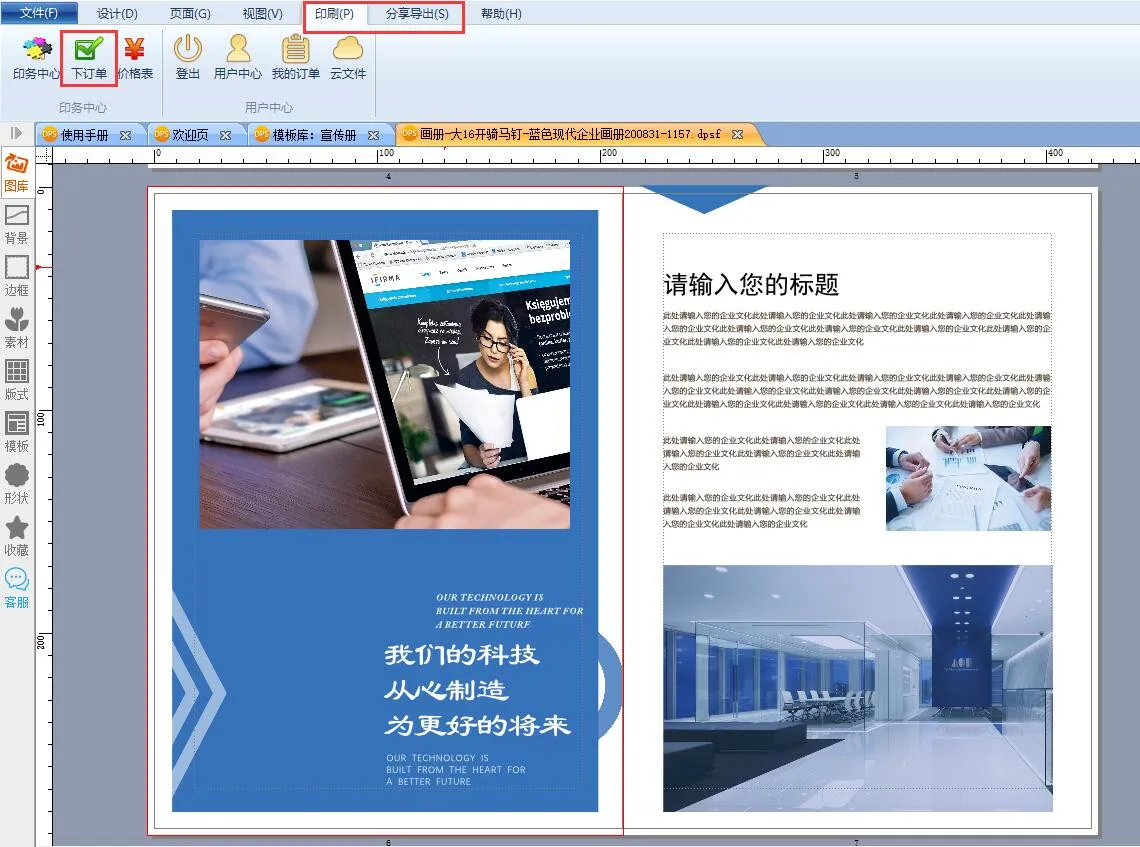The height and width of the screenshot is (847, 1140).
Task: Open the 版式 layout panel
Action: click(17, 380)
